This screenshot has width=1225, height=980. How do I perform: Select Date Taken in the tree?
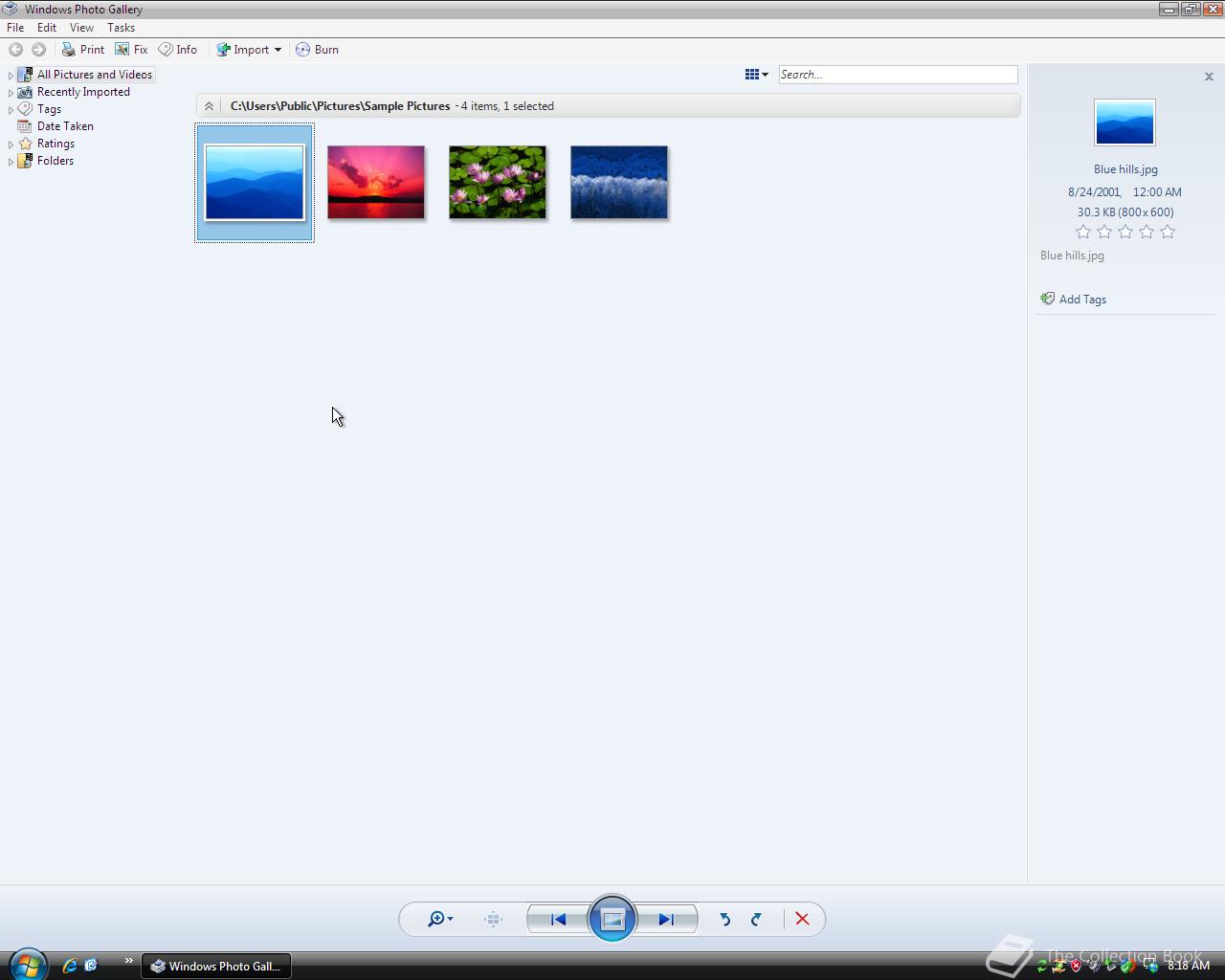(65, 126)
